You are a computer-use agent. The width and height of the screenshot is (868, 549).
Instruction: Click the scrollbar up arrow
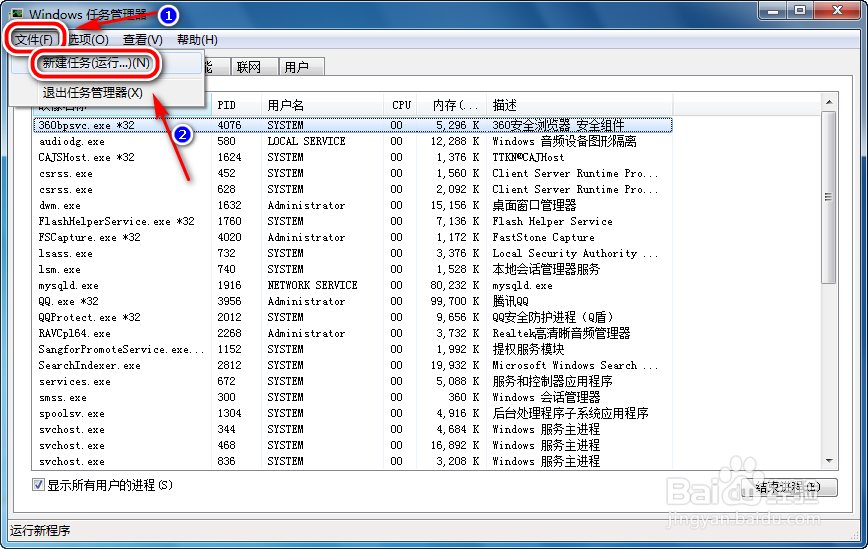point(829,102)
